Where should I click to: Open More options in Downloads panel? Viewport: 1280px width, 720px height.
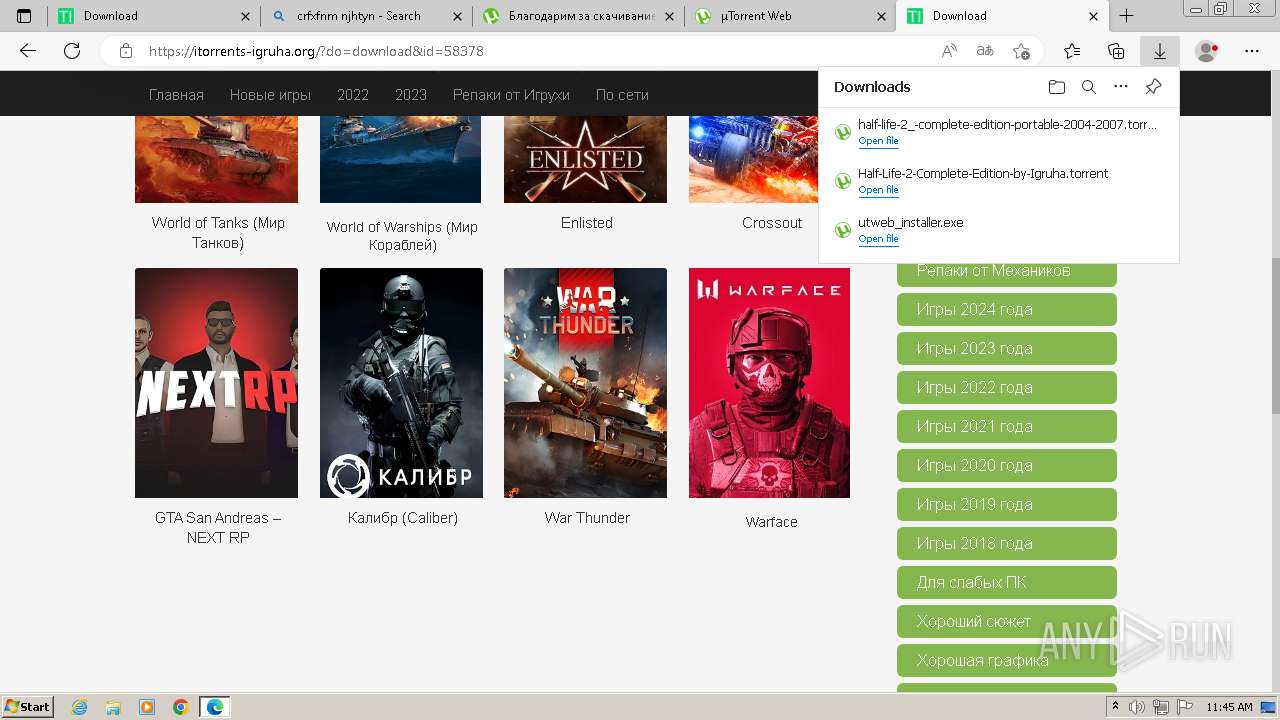tap(1121, 87)
